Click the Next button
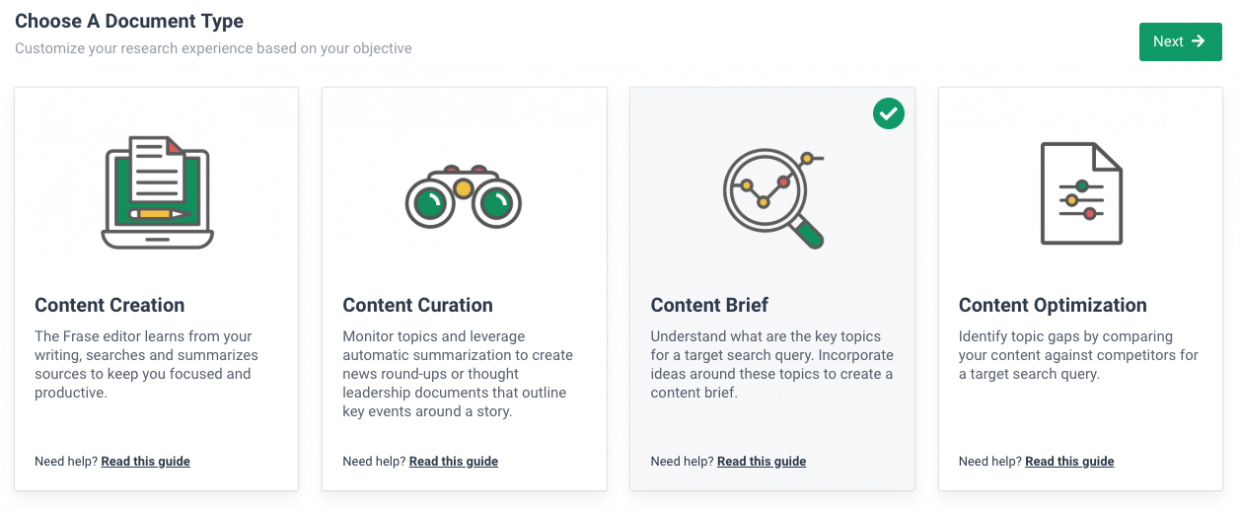 (1180, 41)
